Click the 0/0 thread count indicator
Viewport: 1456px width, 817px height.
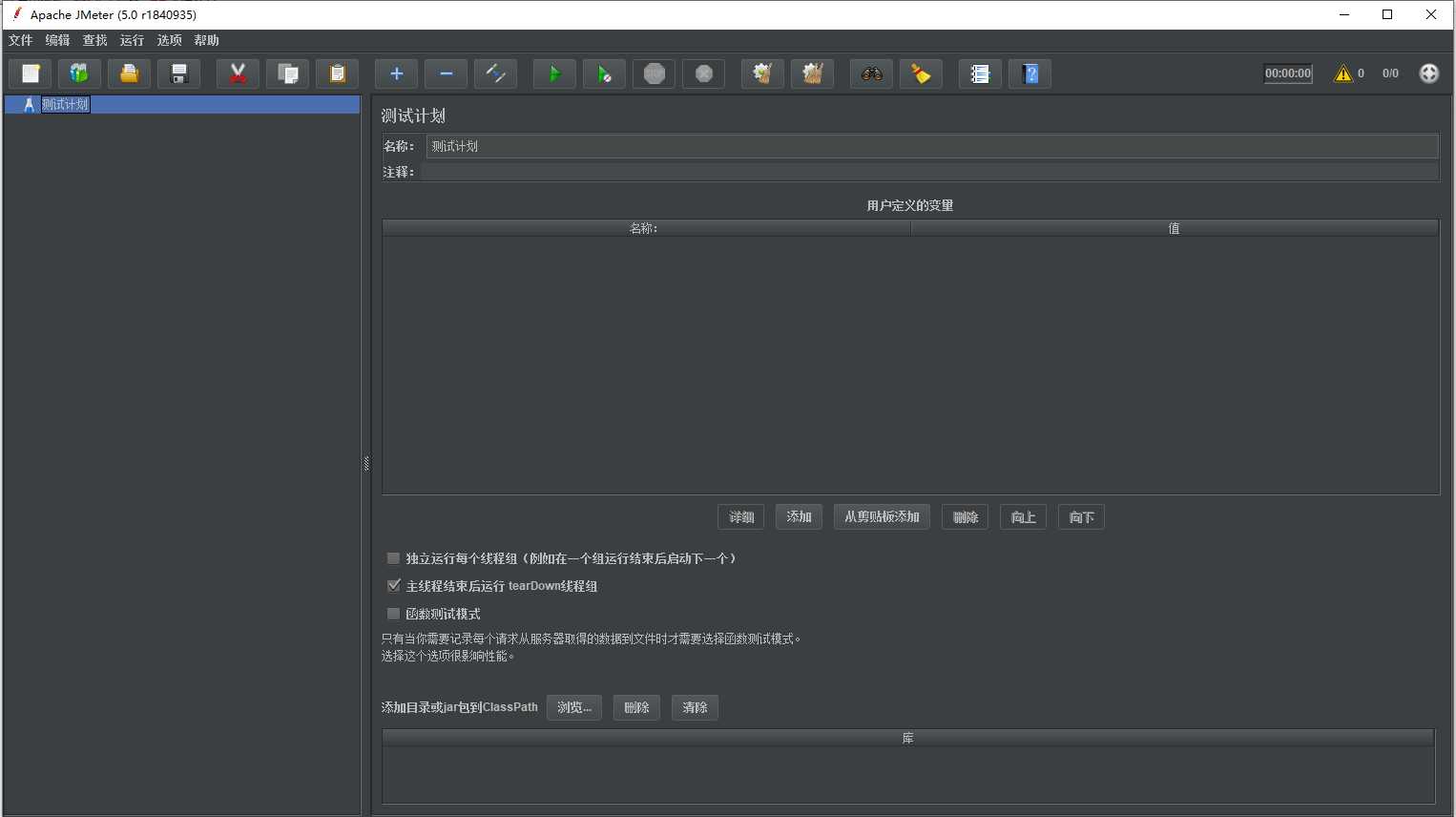point(1390,73)
